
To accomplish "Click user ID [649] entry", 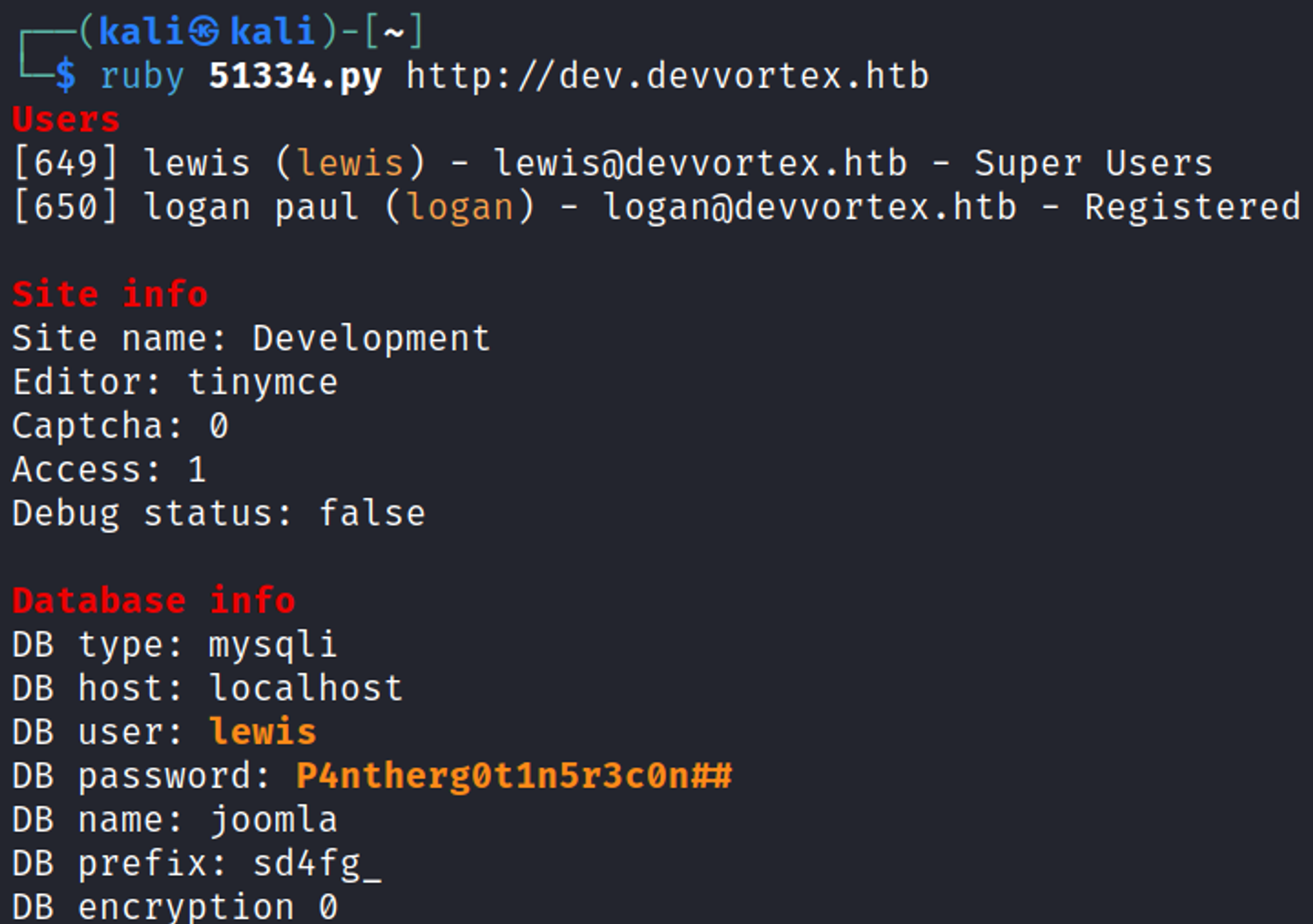I will [x=66, y=163].
